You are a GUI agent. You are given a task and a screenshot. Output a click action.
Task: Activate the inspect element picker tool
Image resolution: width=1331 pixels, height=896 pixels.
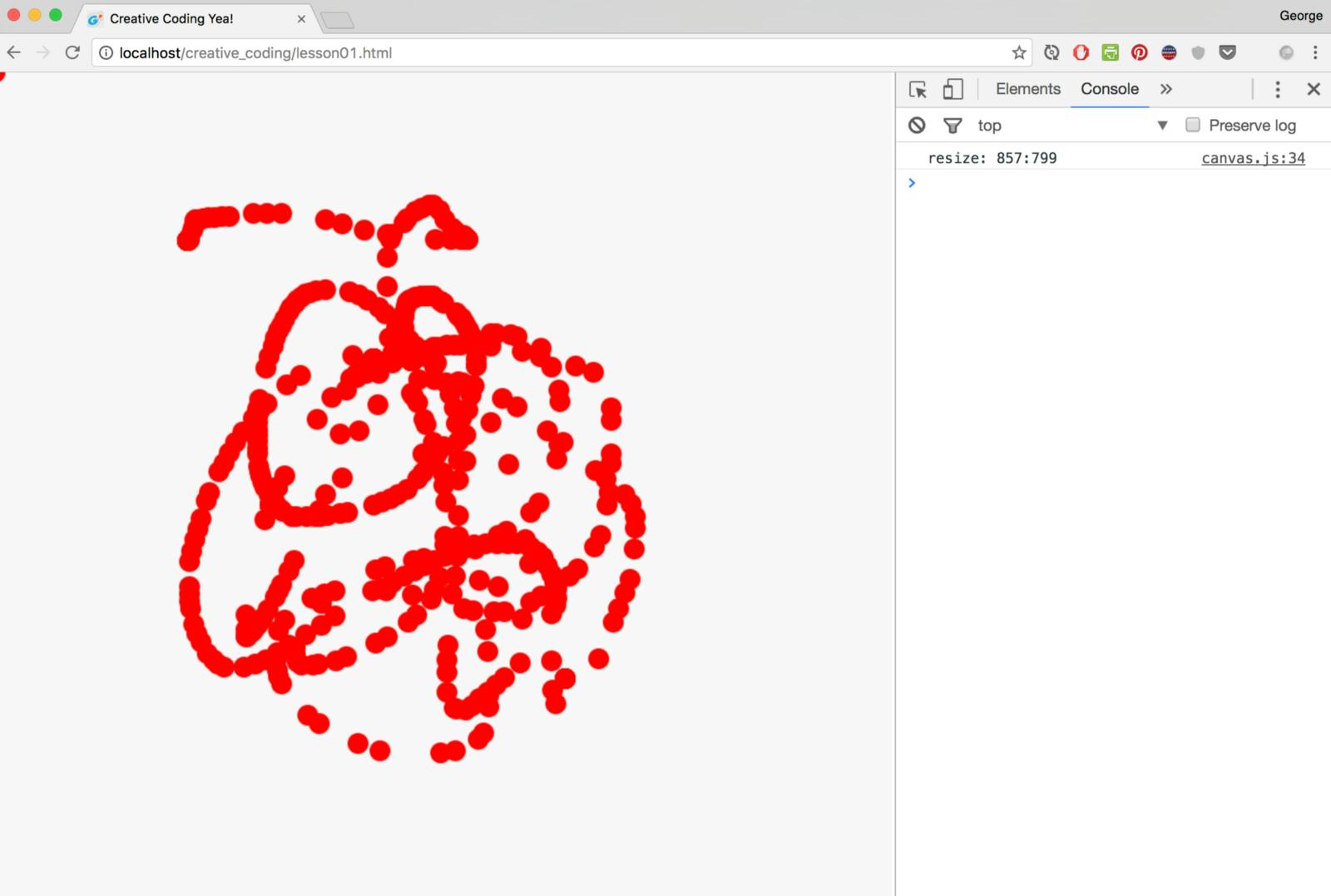tap(918, 90)
